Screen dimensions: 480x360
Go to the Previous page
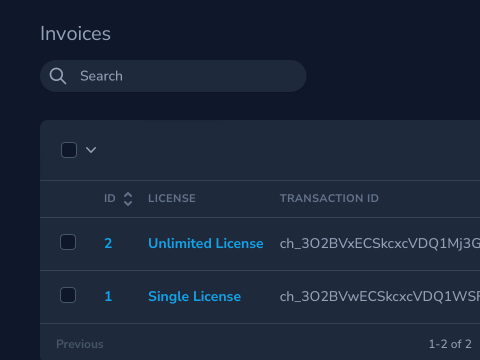[80, 344]
